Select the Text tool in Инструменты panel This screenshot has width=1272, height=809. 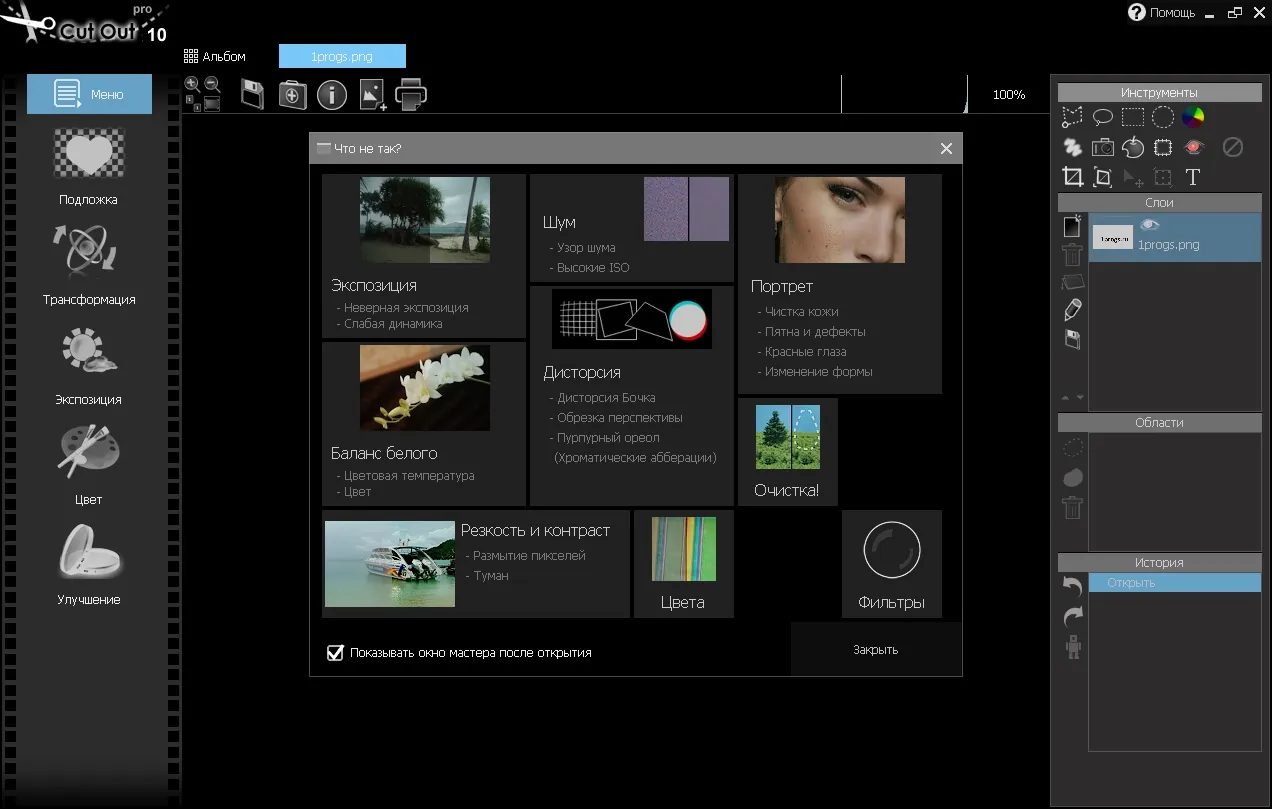pyautogui.click(x=1192, y=178)
